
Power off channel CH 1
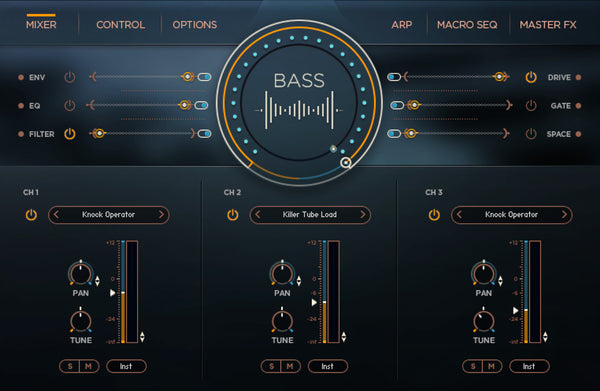pyautogui.click(x=31, y=215)
